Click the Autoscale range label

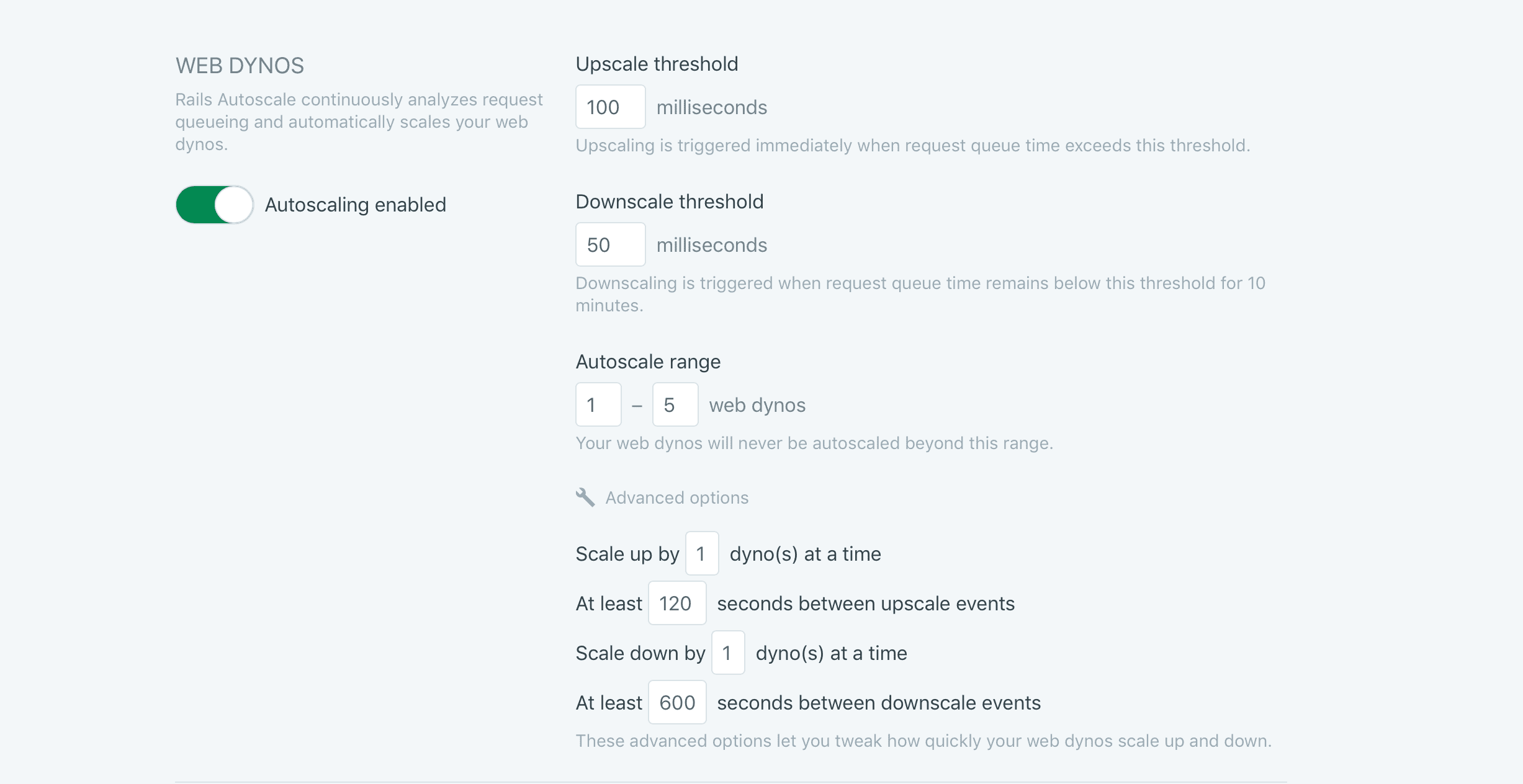coord(648,362)
